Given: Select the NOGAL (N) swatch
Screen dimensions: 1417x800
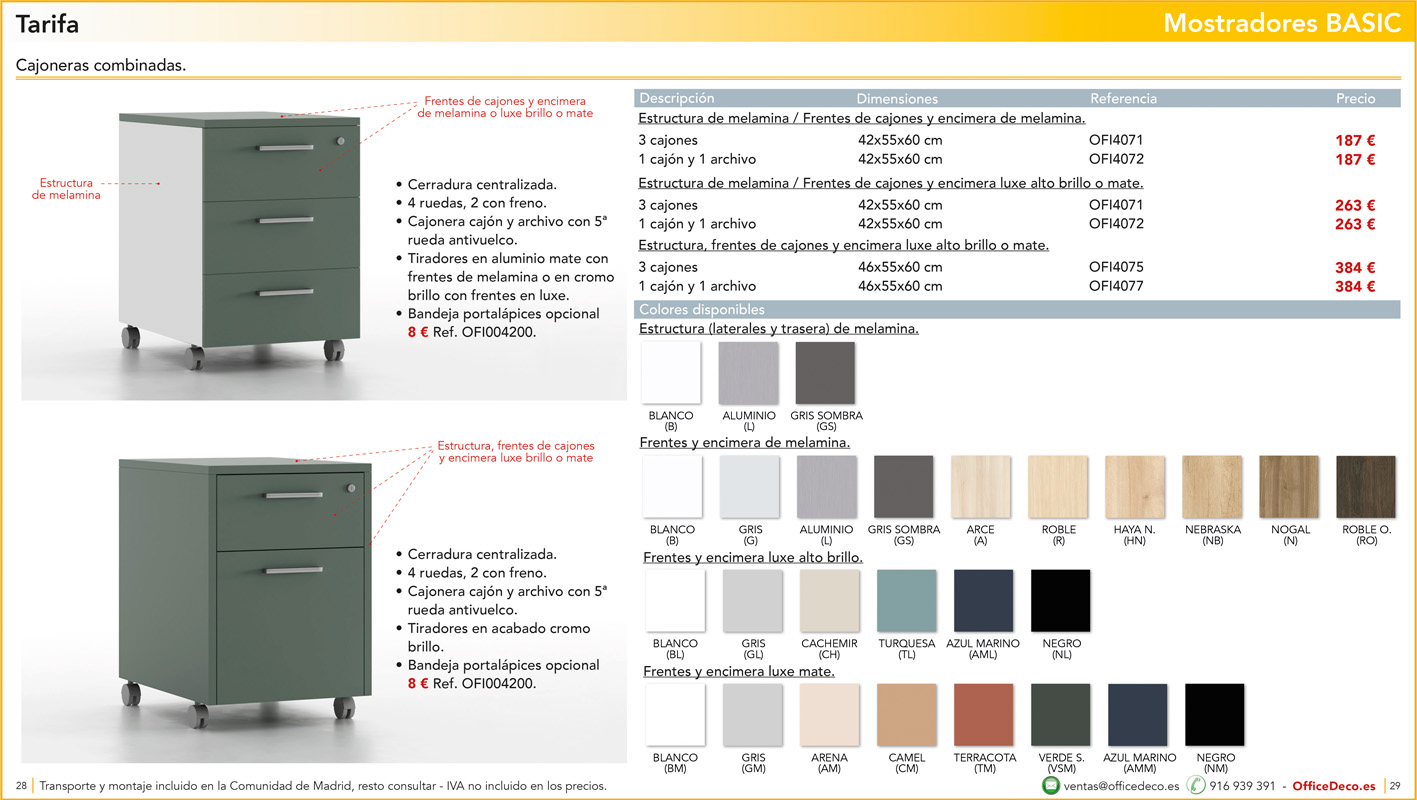Looking at the screenshot, I should [1289, 487].
